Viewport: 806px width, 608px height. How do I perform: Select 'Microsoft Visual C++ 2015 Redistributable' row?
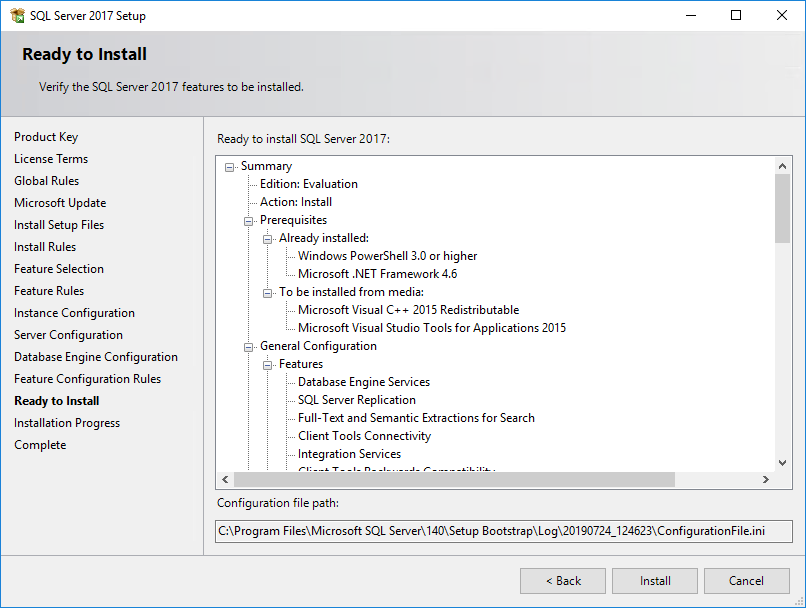click(x=409, y=310)
